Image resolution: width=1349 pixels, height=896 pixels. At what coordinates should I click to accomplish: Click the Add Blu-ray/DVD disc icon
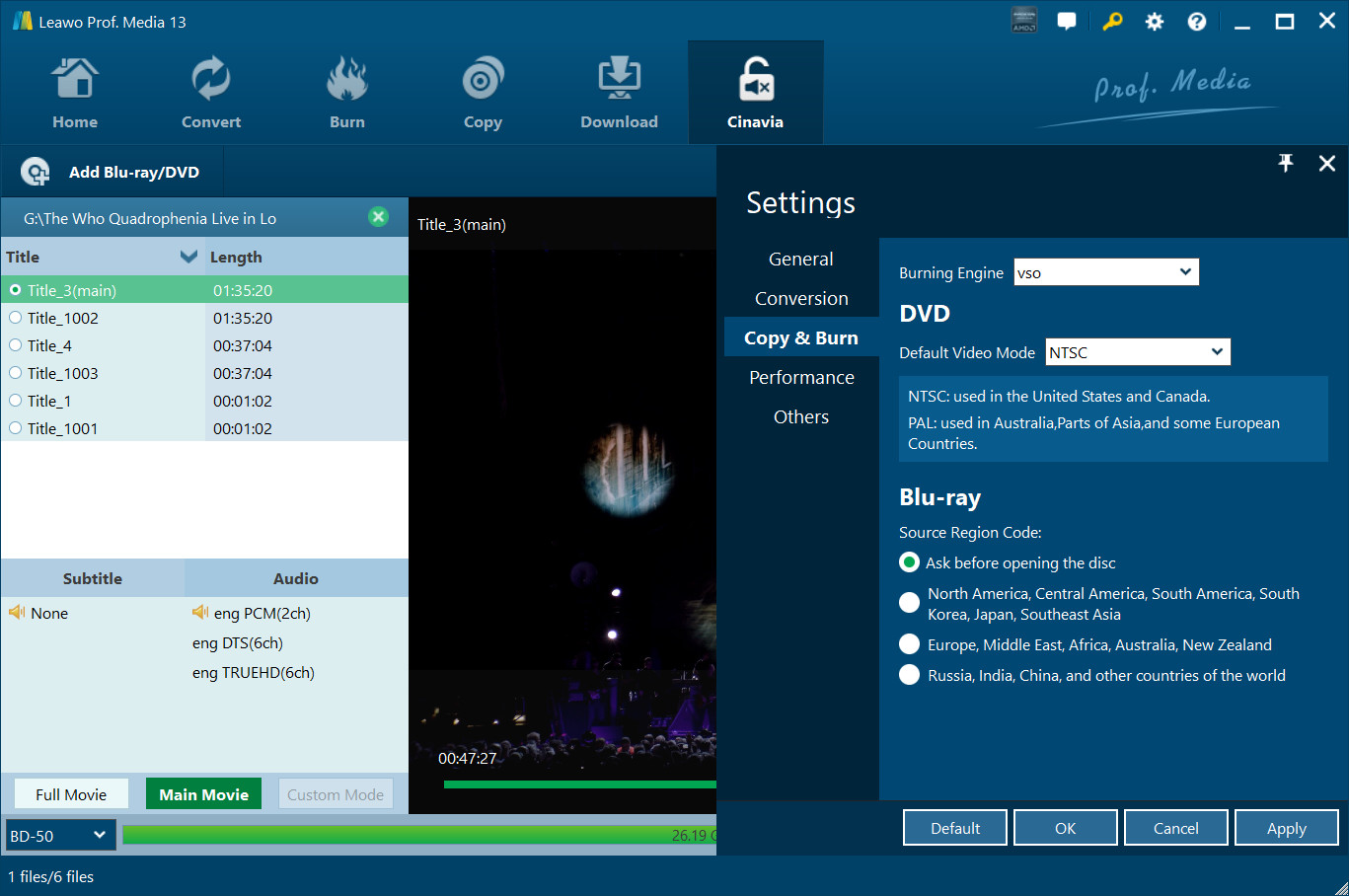click(x=36, y=172)
